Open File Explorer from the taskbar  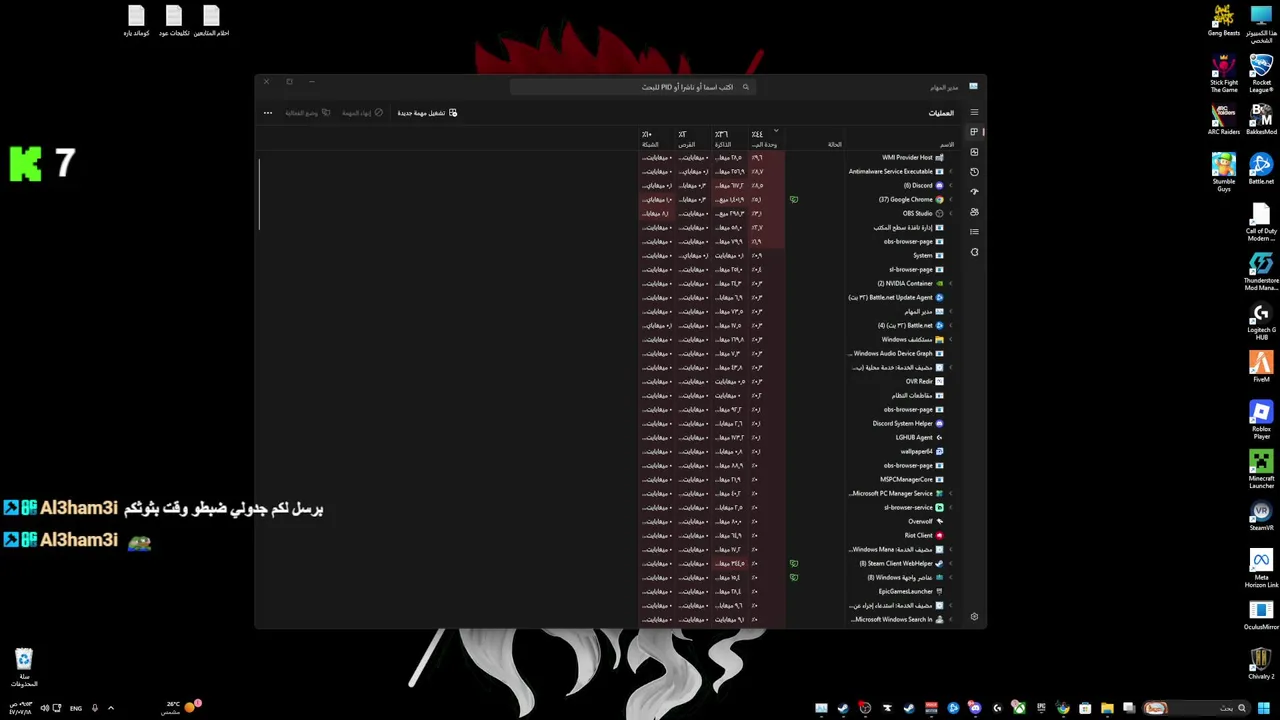(1107, 708)
